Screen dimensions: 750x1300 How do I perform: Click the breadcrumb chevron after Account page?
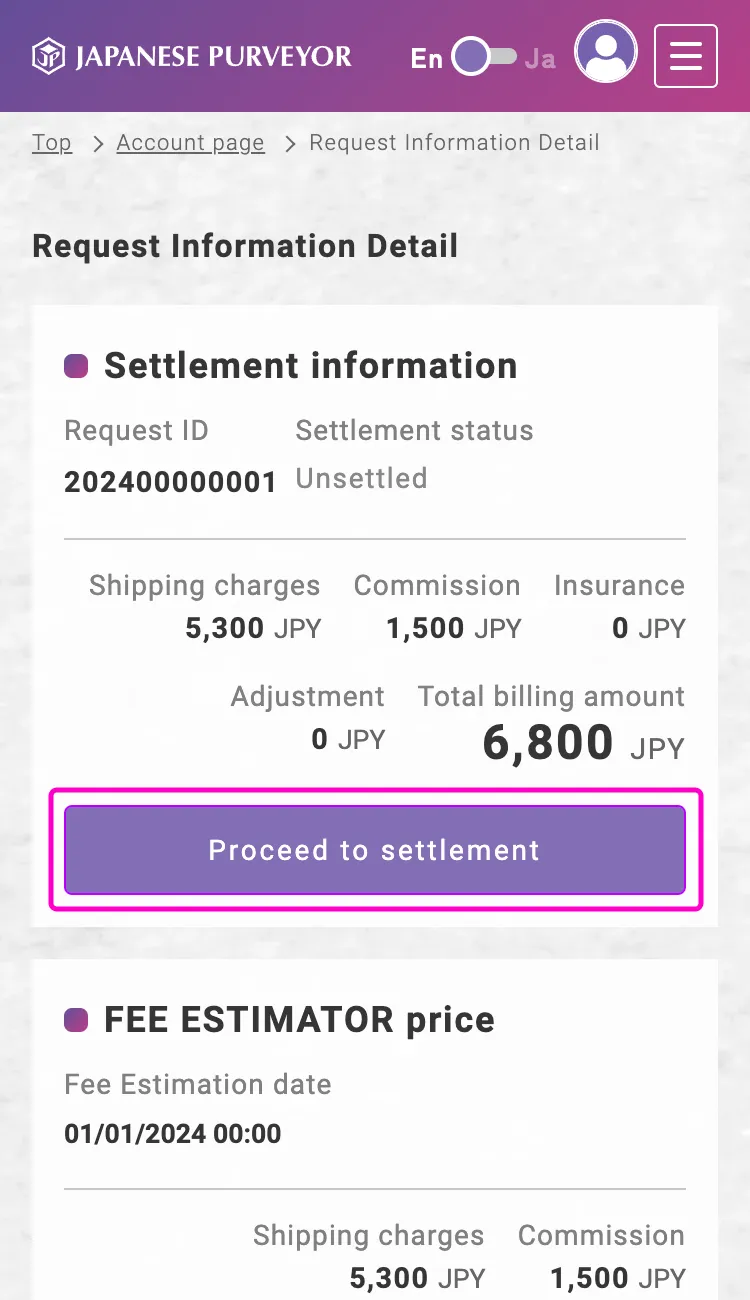290,144
